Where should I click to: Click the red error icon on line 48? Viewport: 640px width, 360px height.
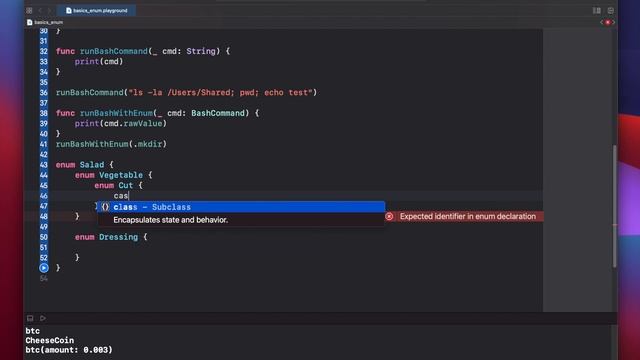pyautogui.click(x=389, y=216)
